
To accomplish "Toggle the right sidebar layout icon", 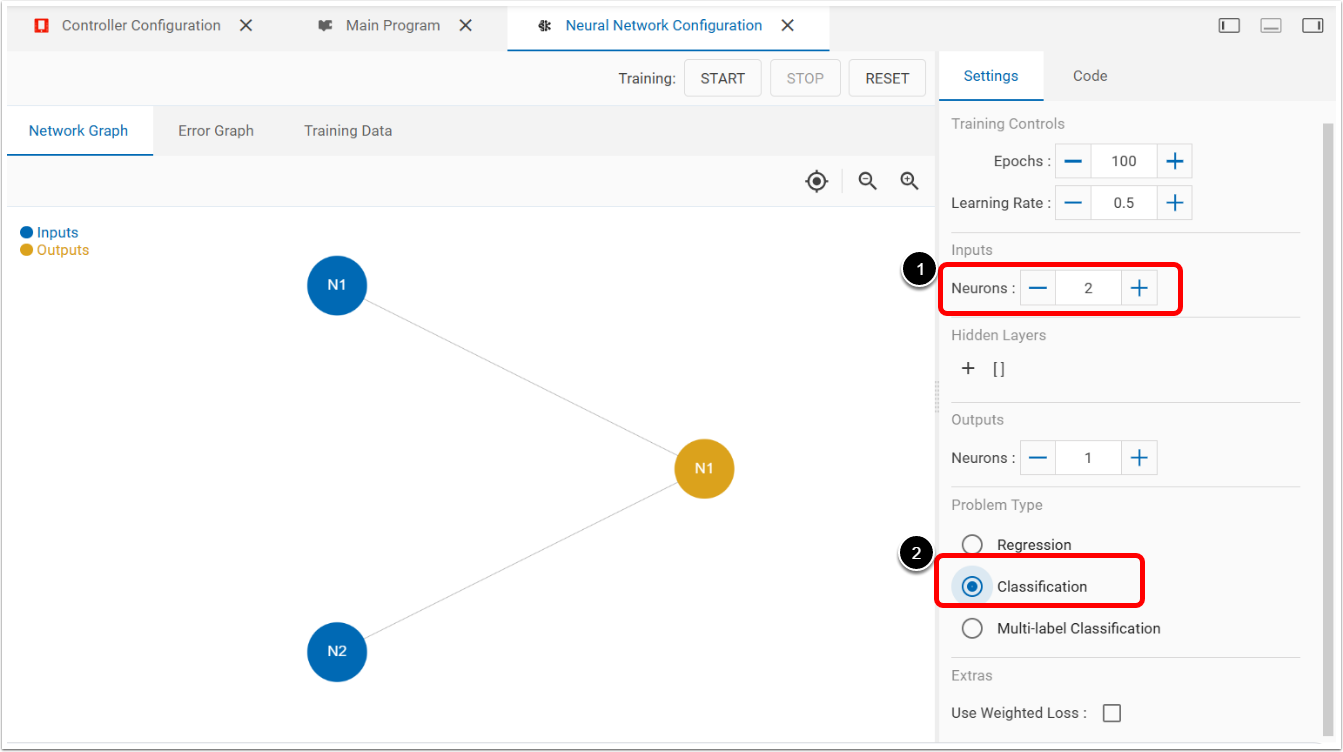I will coord(1312,26).
